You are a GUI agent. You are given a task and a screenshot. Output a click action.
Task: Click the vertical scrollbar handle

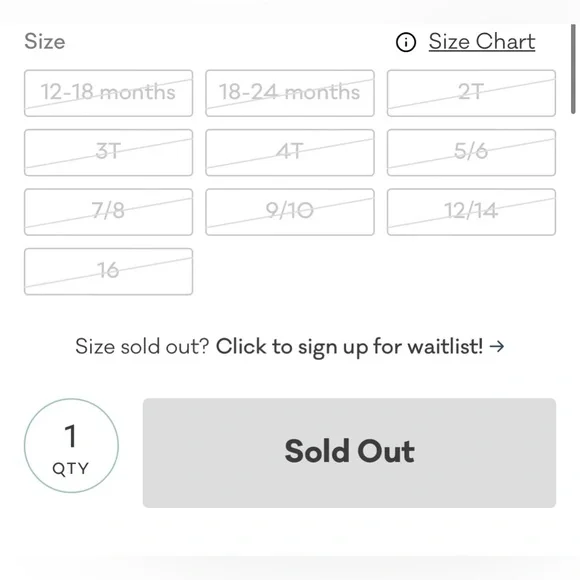573,69
